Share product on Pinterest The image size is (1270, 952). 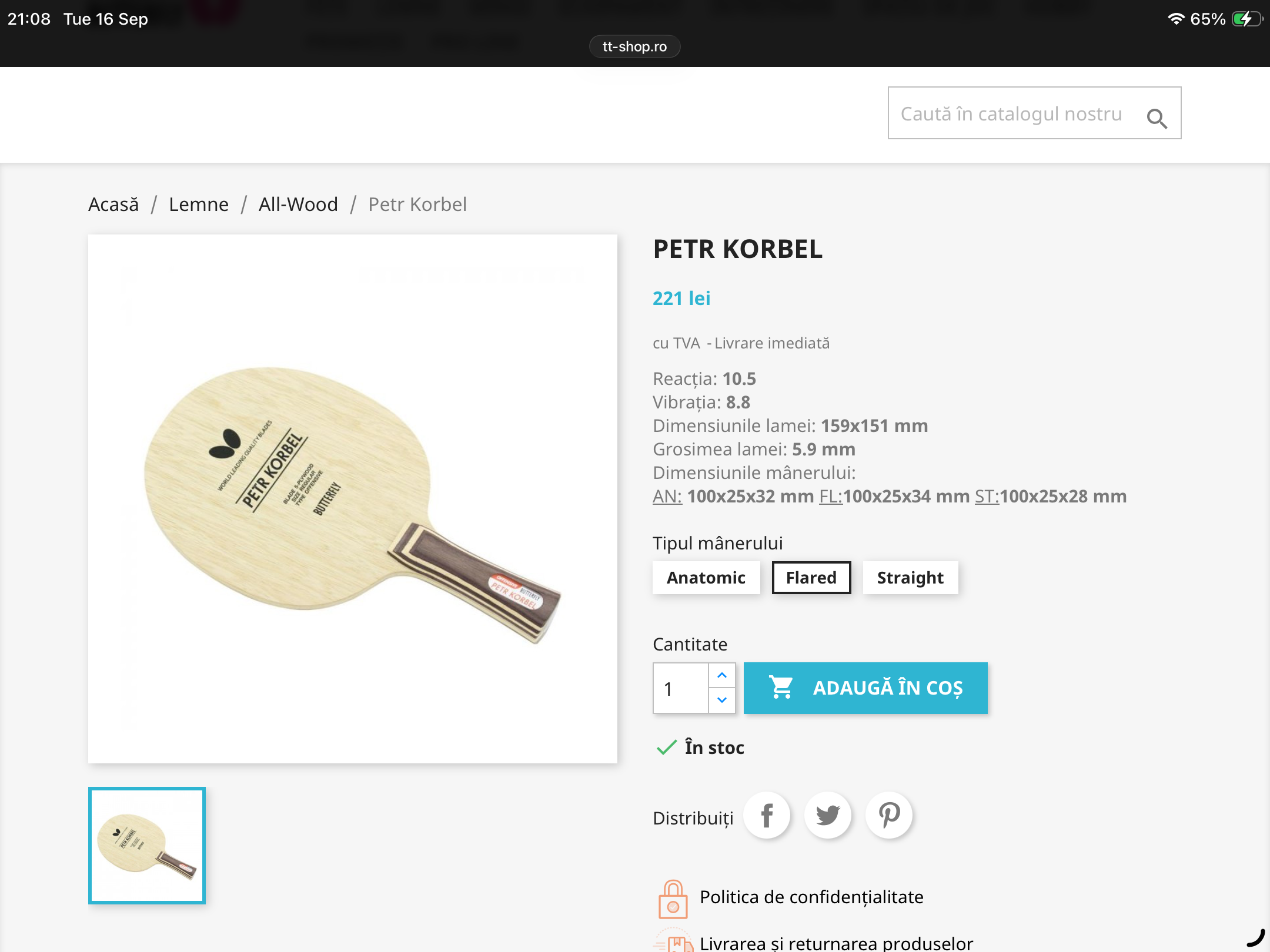coord(889,816)
